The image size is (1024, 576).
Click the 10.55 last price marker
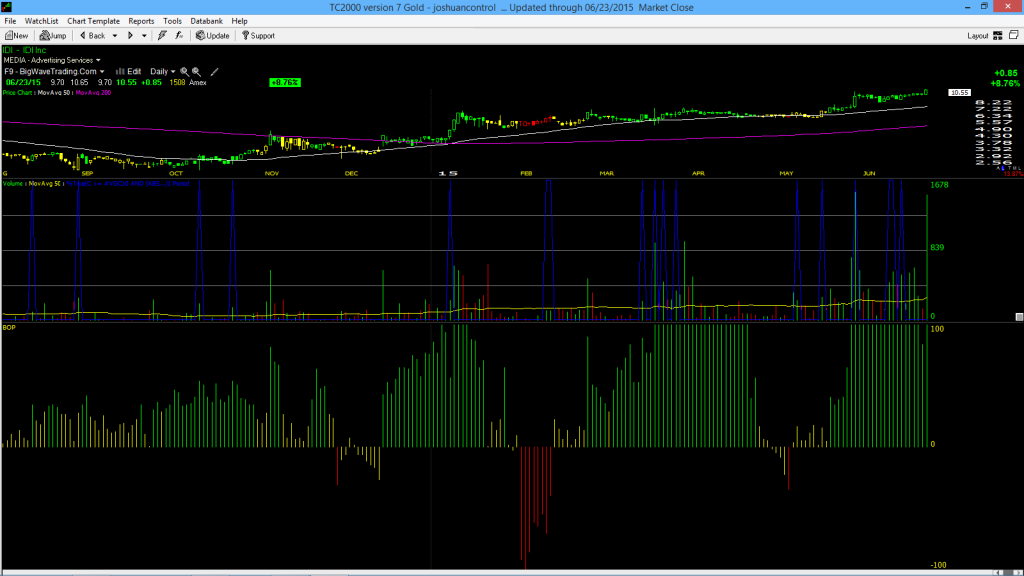(959, 93)
